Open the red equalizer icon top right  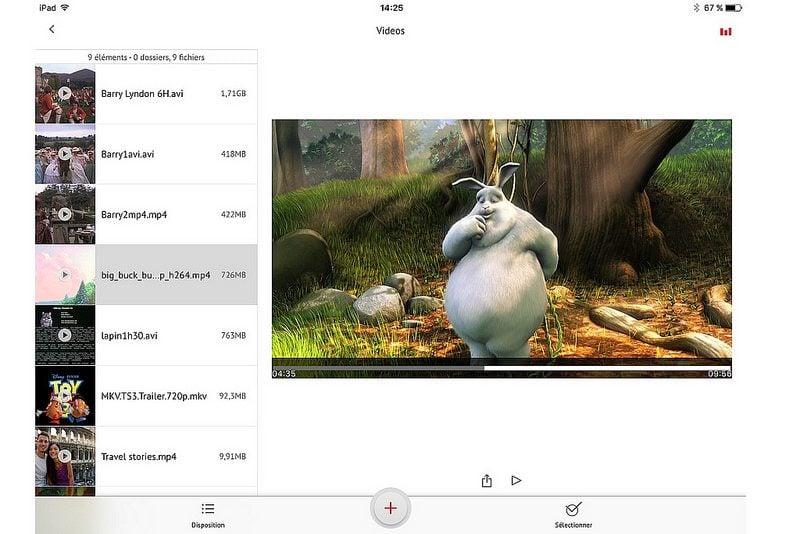(726, 32)
